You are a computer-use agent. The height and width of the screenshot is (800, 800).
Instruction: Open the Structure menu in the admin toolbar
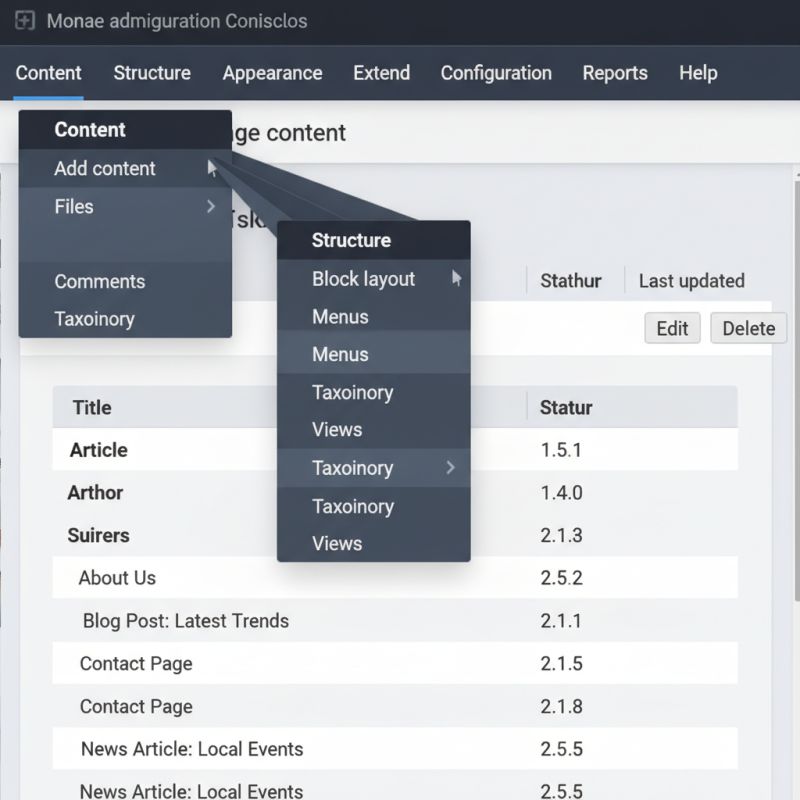click(152, 73)
